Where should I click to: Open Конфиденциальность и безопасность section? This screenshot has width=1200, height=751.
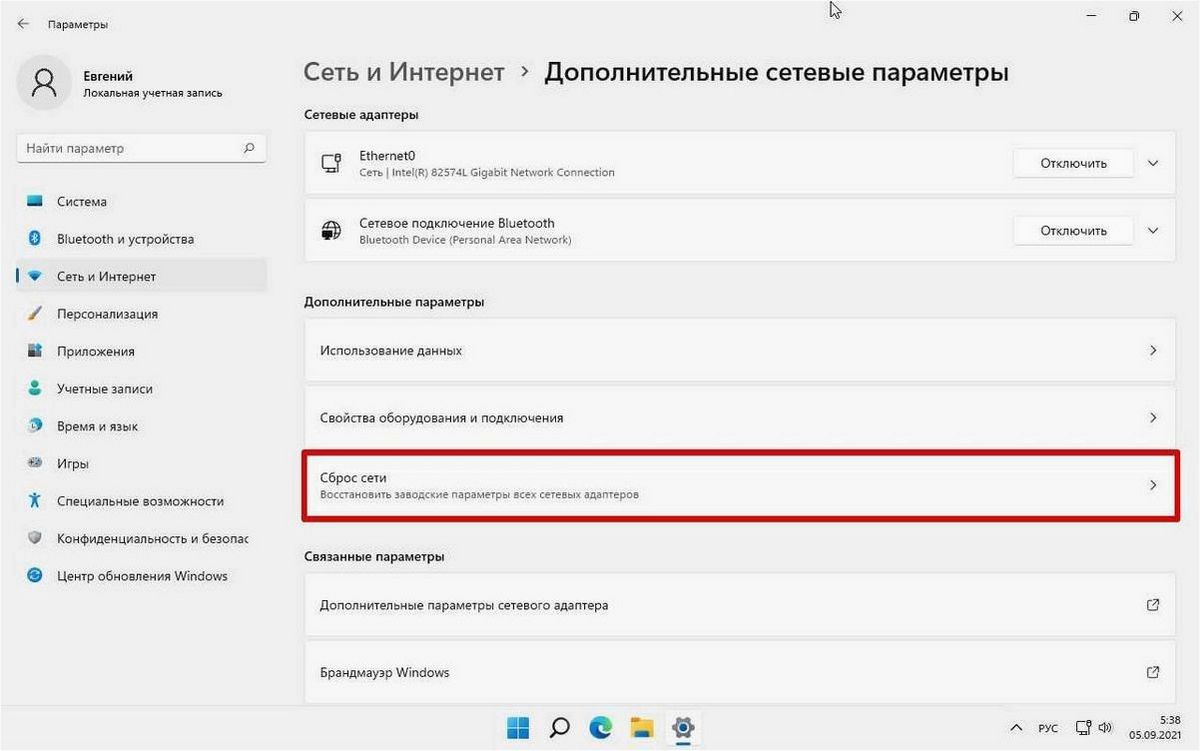[142, 538]
